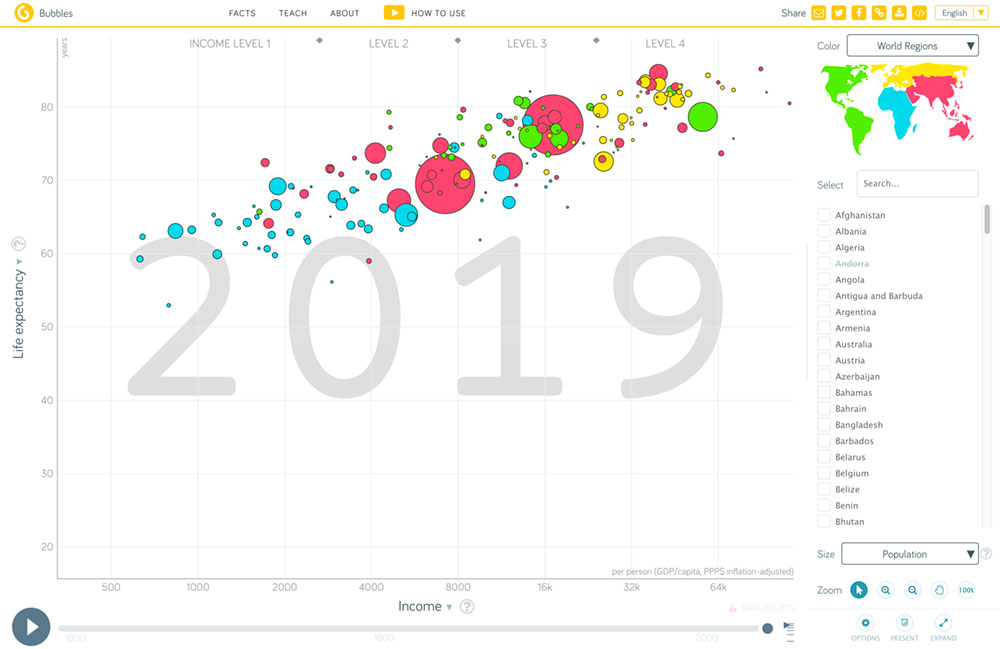The height and width of the screenshot is (649, 1000).
Task: Share the chart via Twitter
Action: pyautogui.click(x=839, y=13)
